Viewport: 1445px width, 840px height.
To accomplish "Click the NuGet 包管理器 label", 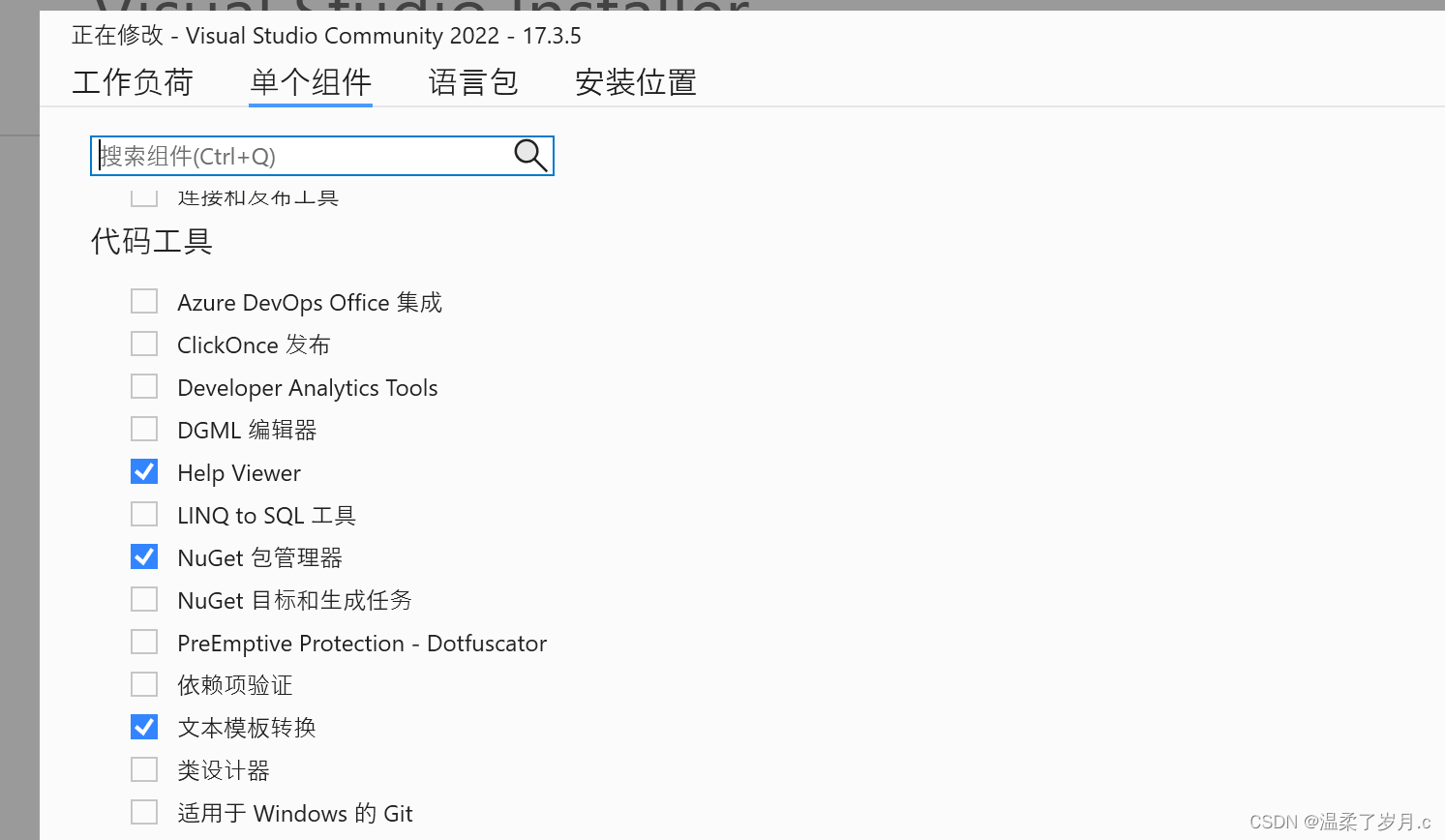I will tap(260, 558).
